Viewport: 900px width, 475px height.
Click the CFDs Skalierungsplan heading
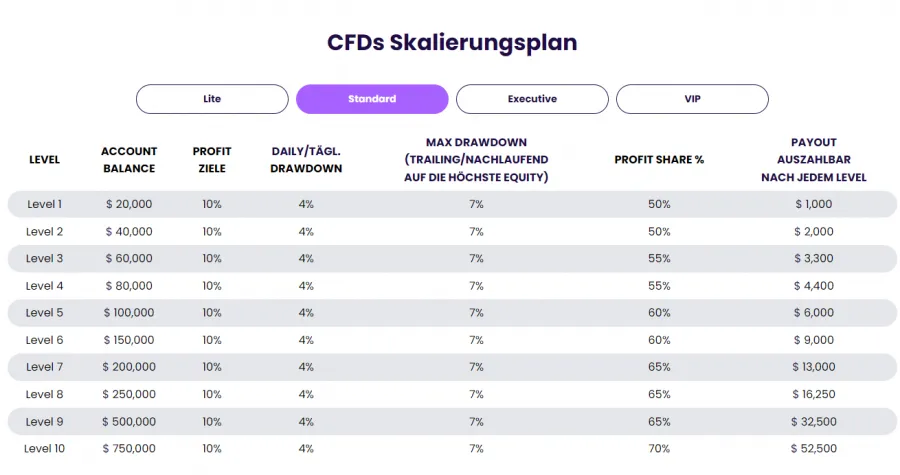(x=452, y=43)
